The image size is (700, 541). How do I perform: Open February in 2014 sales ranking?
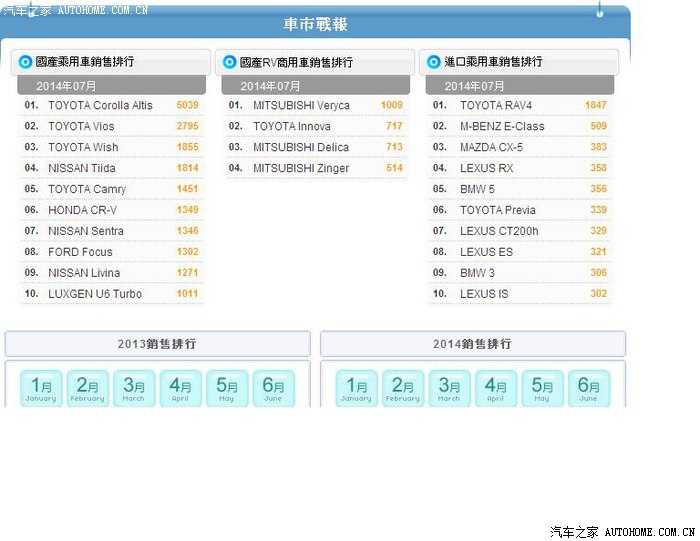click(403, 388)
